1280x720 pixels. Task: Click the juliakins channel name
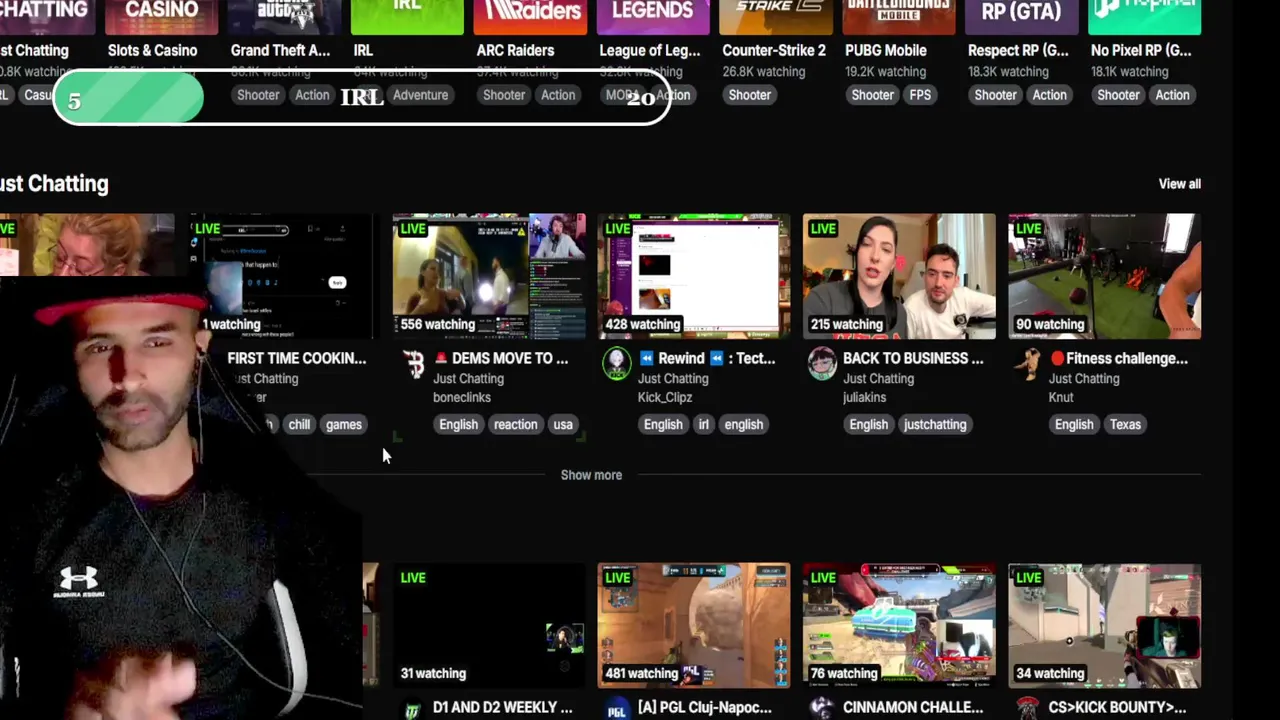[x=865, y=397]
